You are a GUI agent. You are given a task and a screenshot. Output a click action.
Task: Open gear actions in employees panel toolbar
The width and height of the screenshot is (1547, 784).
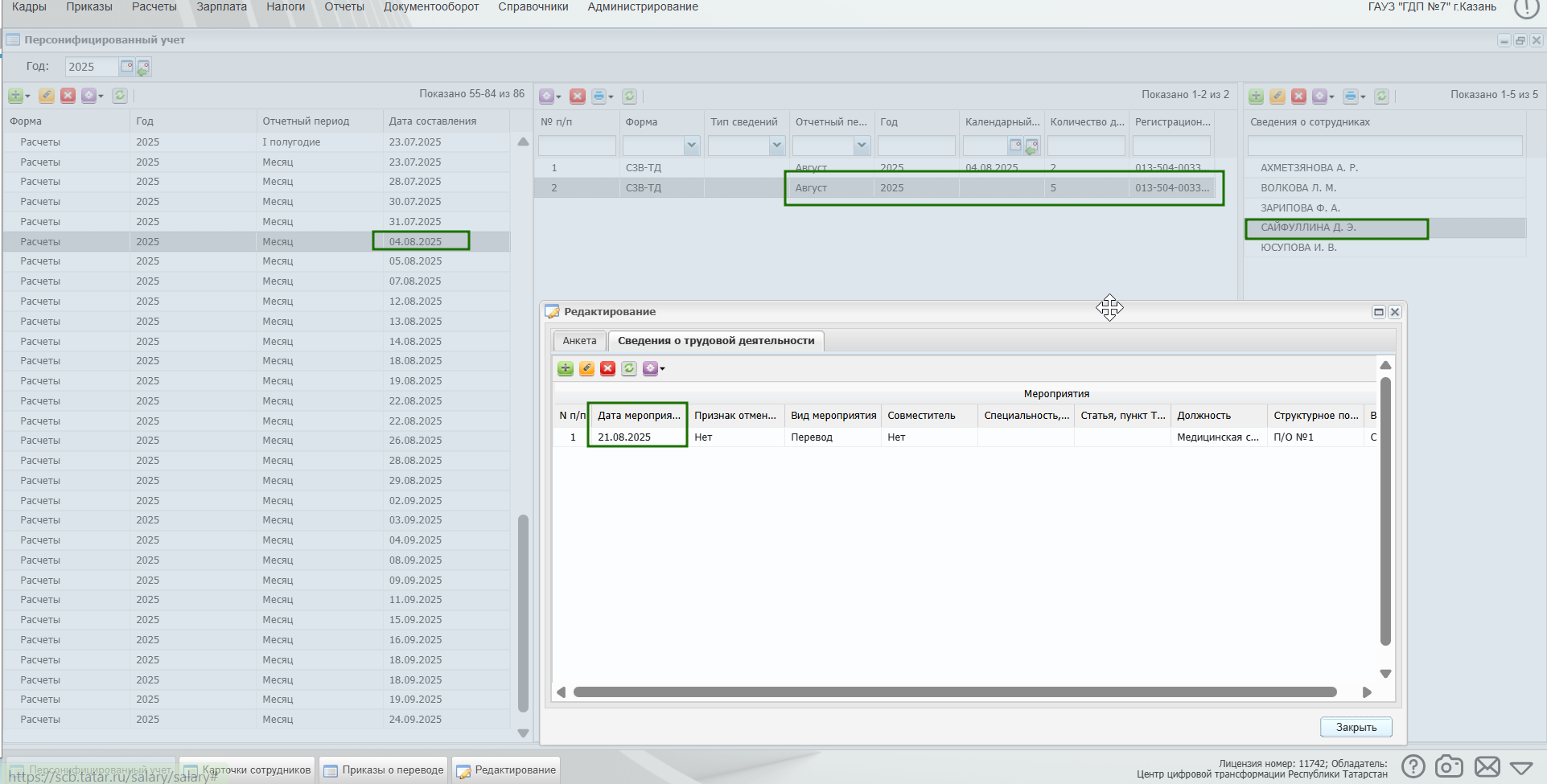[x=1323, y=96]
